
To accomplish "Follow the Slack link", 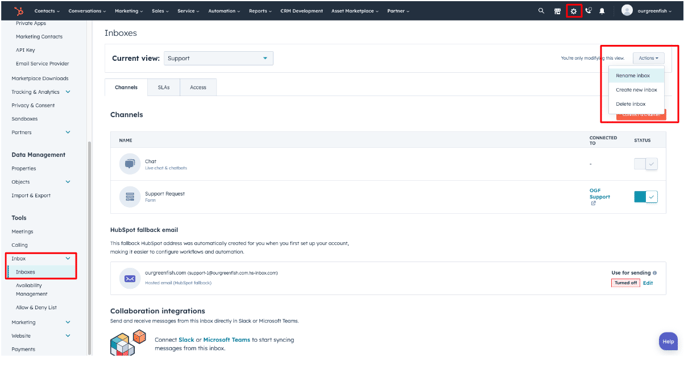I will (186, 340).
